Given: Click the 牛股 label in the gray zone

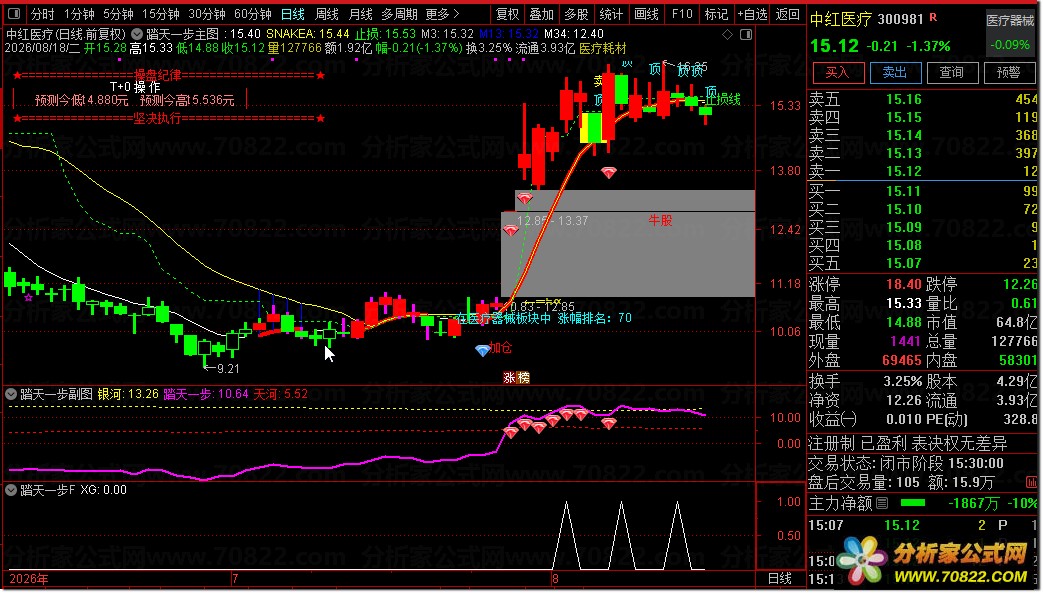Looking at the screenshot, I should click(660, 220).
